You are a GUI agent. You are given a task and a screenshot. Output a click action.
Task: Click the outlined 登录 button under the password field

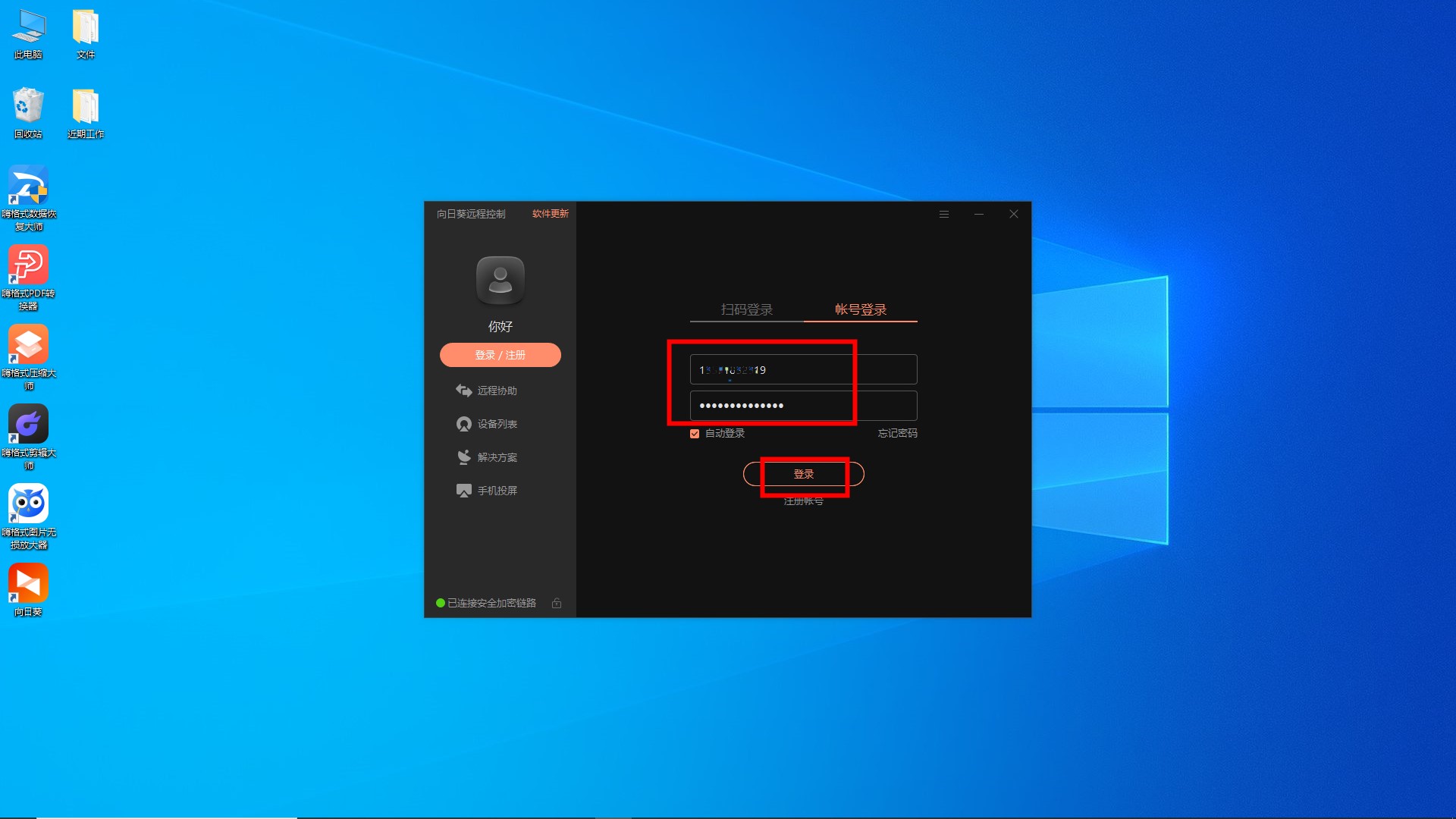pyautogui.click(x=804, y=474)
